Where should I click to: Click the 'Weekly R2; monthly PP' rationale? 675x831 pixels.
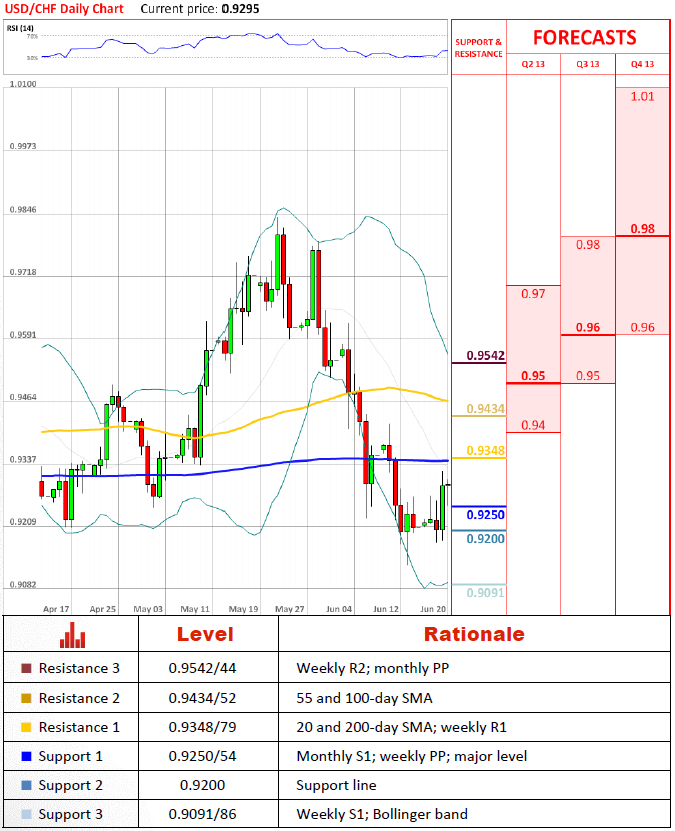[x=372, y=668]
